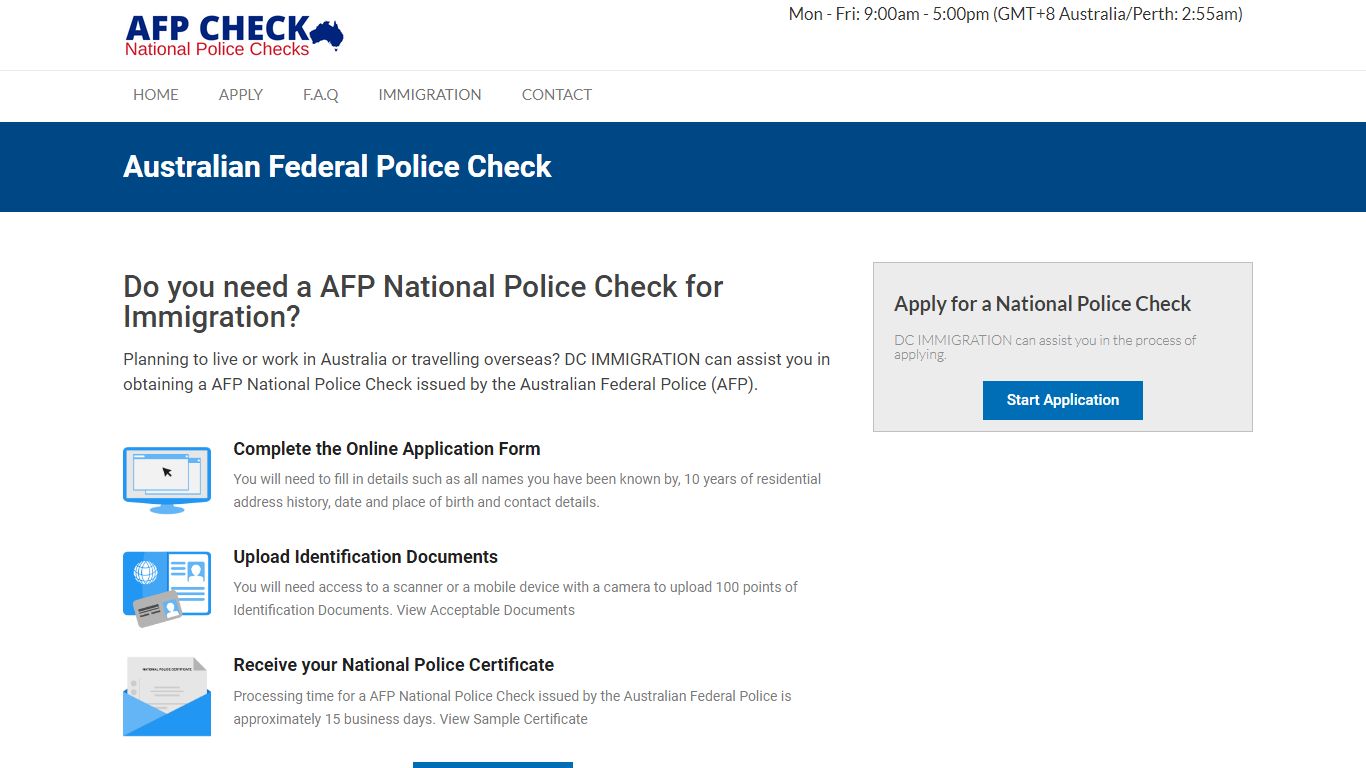Open the IMMIGRATION menu item
Screen dimensions: 1366x768
pyautogui.click(x=430, y=95)
